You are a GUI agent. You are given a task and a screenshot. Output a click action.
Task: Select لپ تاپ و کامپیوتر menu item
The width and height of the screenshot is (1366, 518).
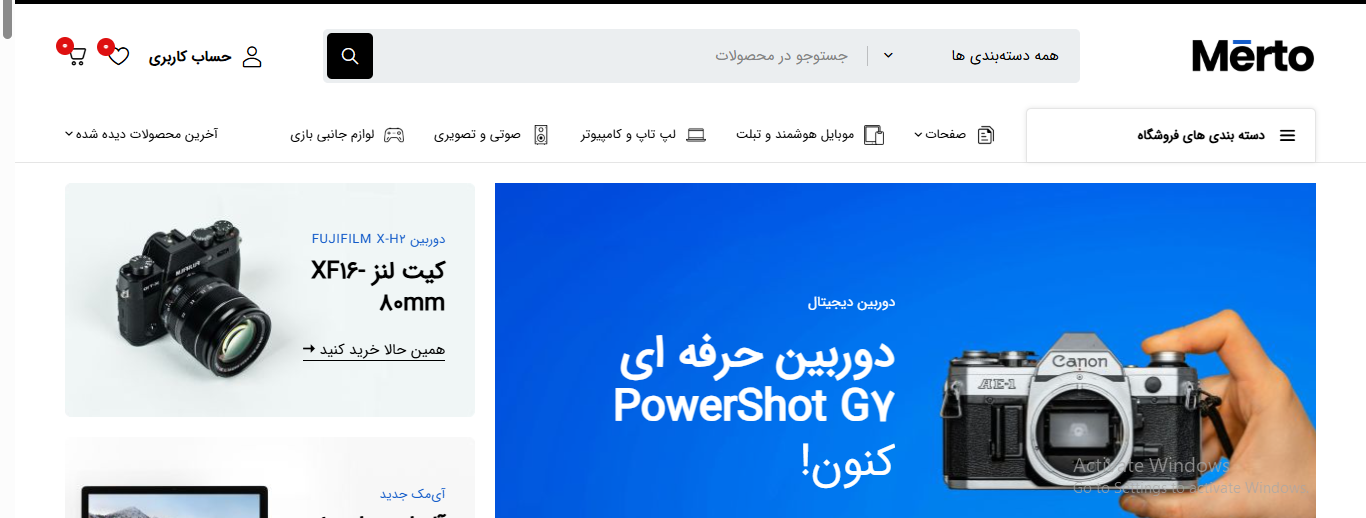[x=628, y=134]
